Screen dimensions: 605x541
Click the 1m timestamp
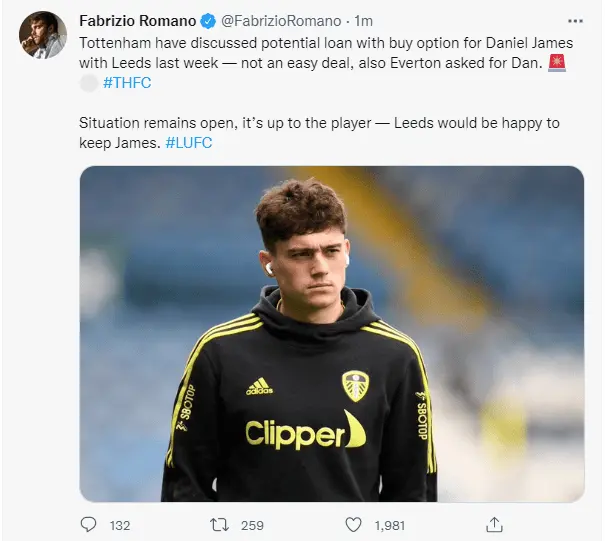pyautogui.click(x=364, y=22)
